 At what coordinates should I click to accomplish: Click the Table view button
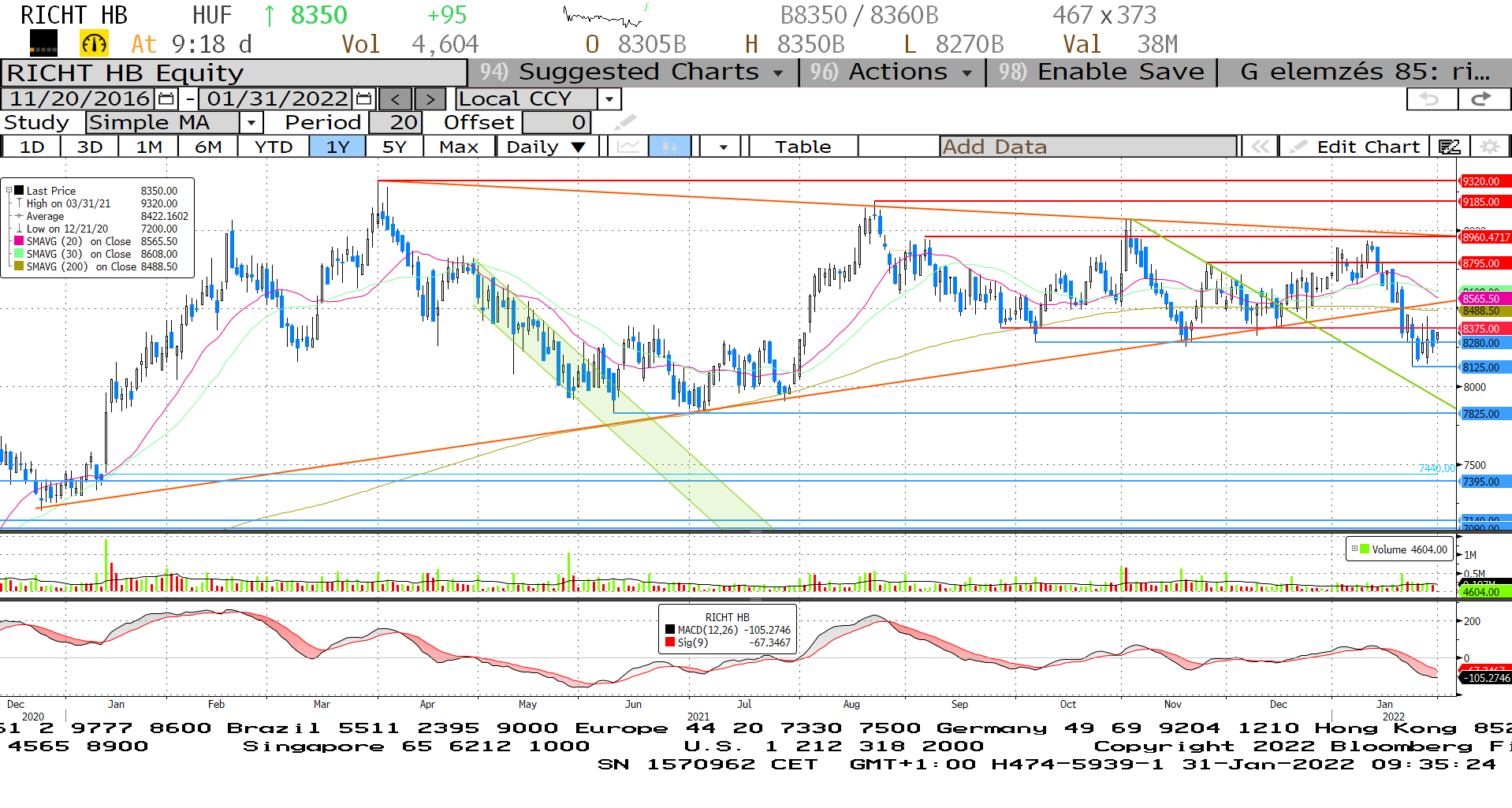pos(803,147)
